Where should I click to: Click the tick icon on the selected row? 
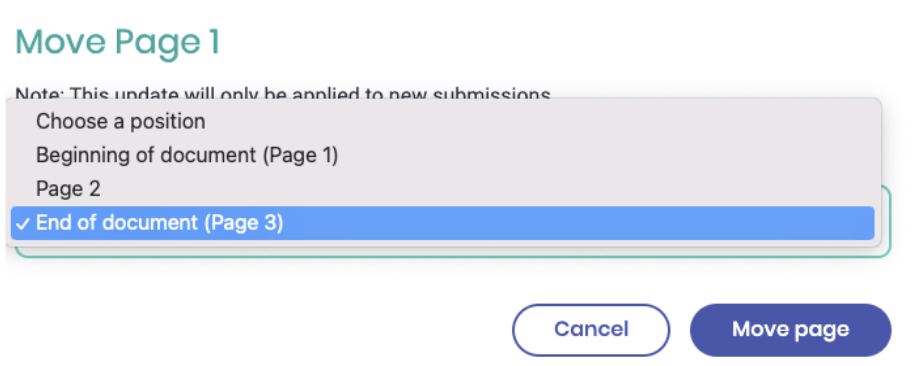tap(23, 224)
